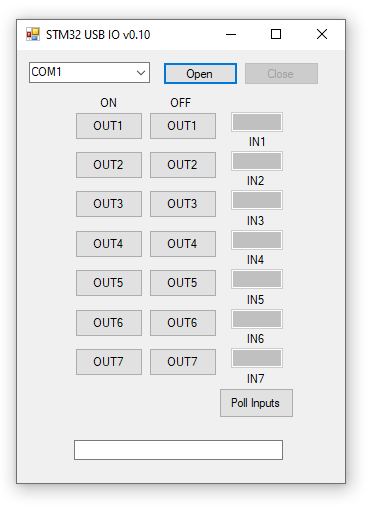Image resolution: width=390 pixels, height=516 pixels.
Task: Turn off OUT3 via OFF column button
Action: click(183, 204)
